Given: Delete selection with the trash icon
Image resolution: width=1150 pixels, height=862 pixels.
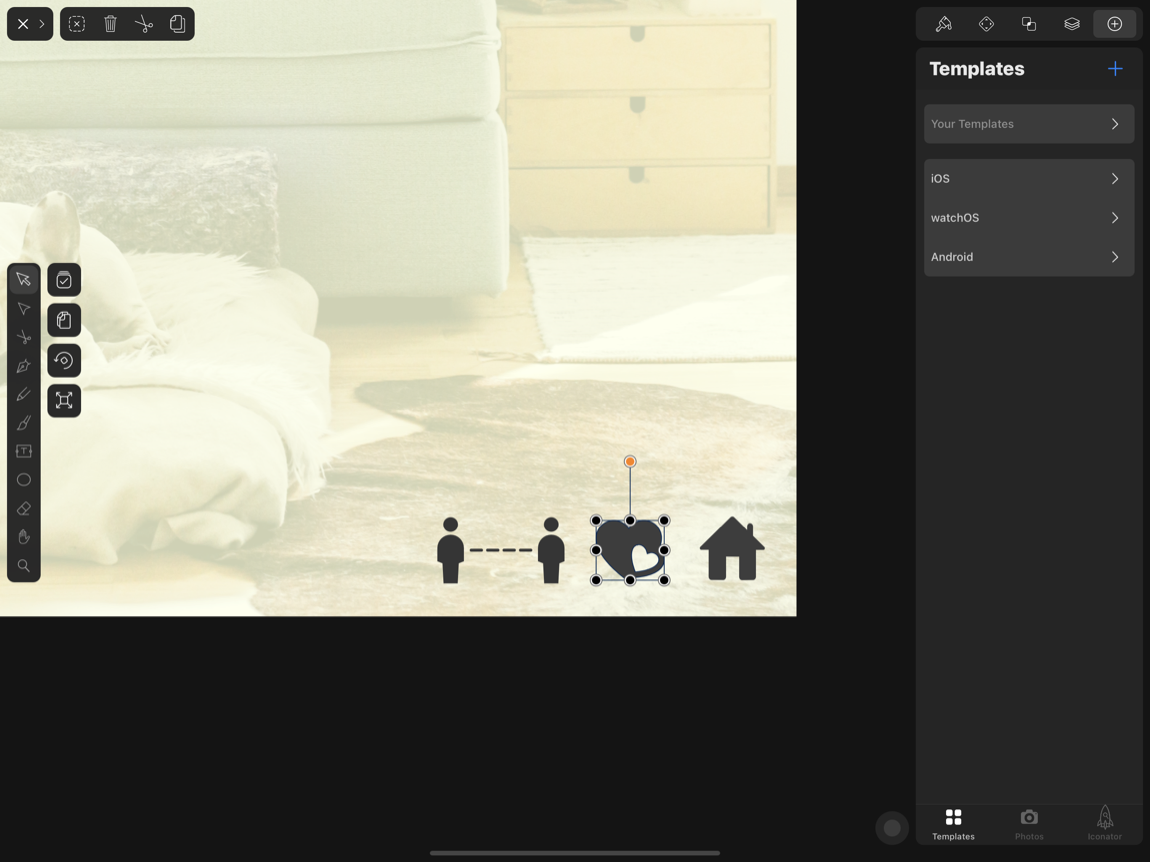Looking at the screenshot, I should pos(110,24).
